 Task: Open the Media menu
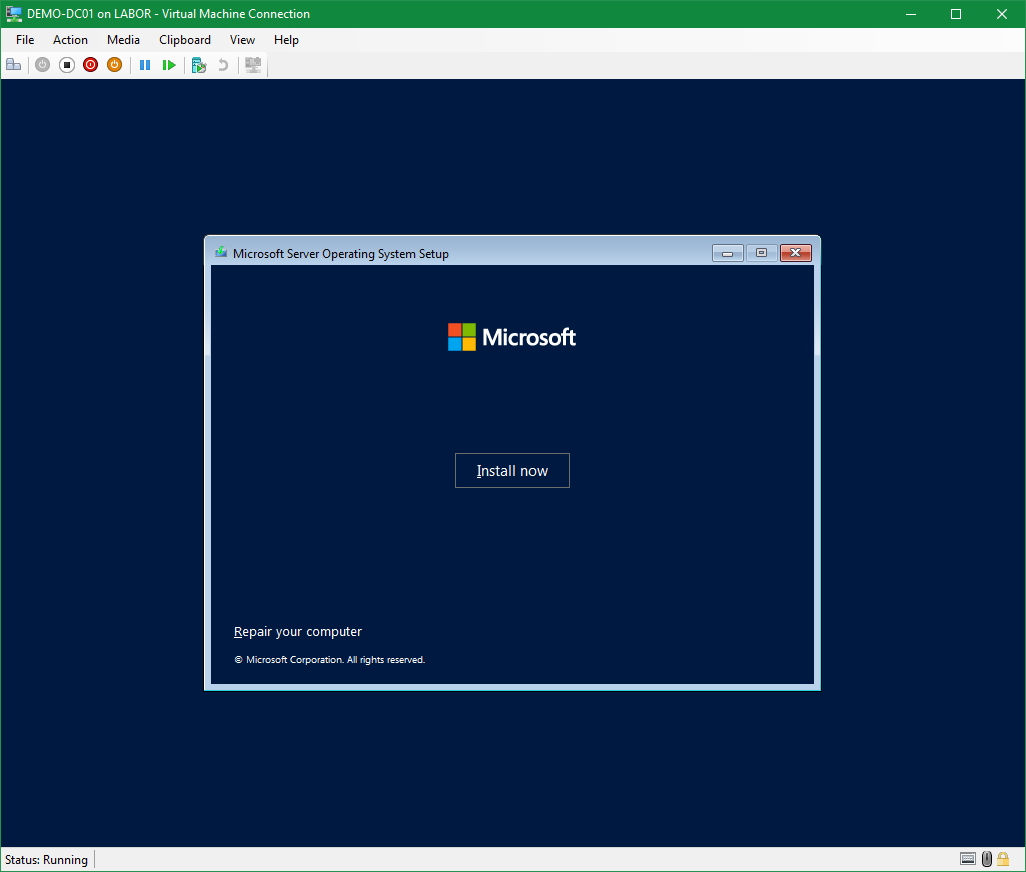click(123, 40)
